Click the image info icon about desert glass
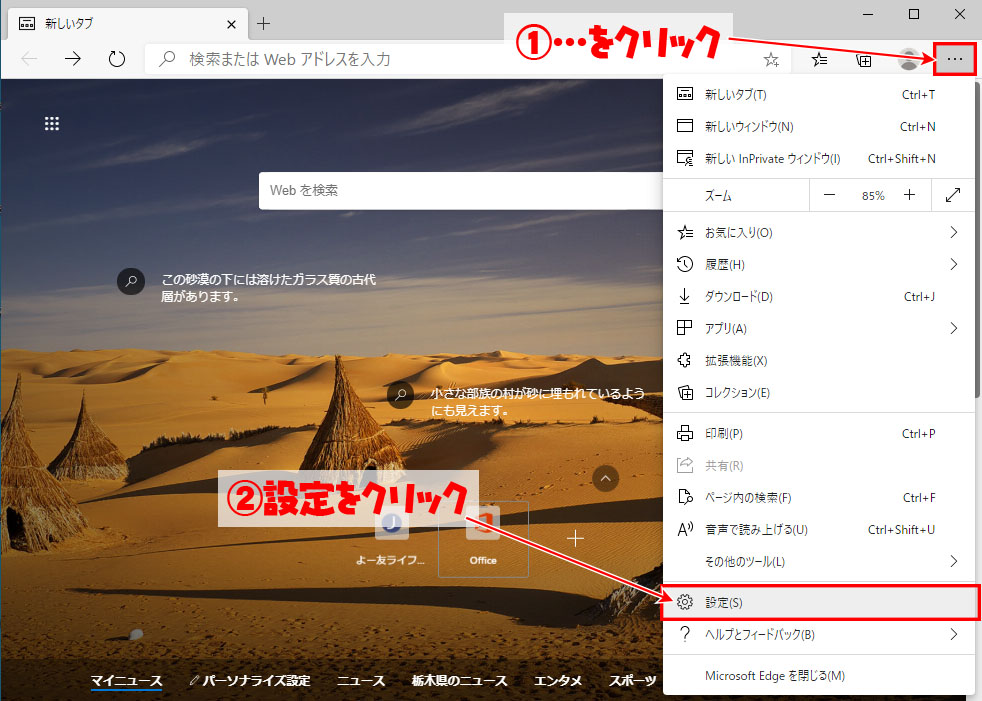Viewport: 982px width, 701px height. [131, 281]
